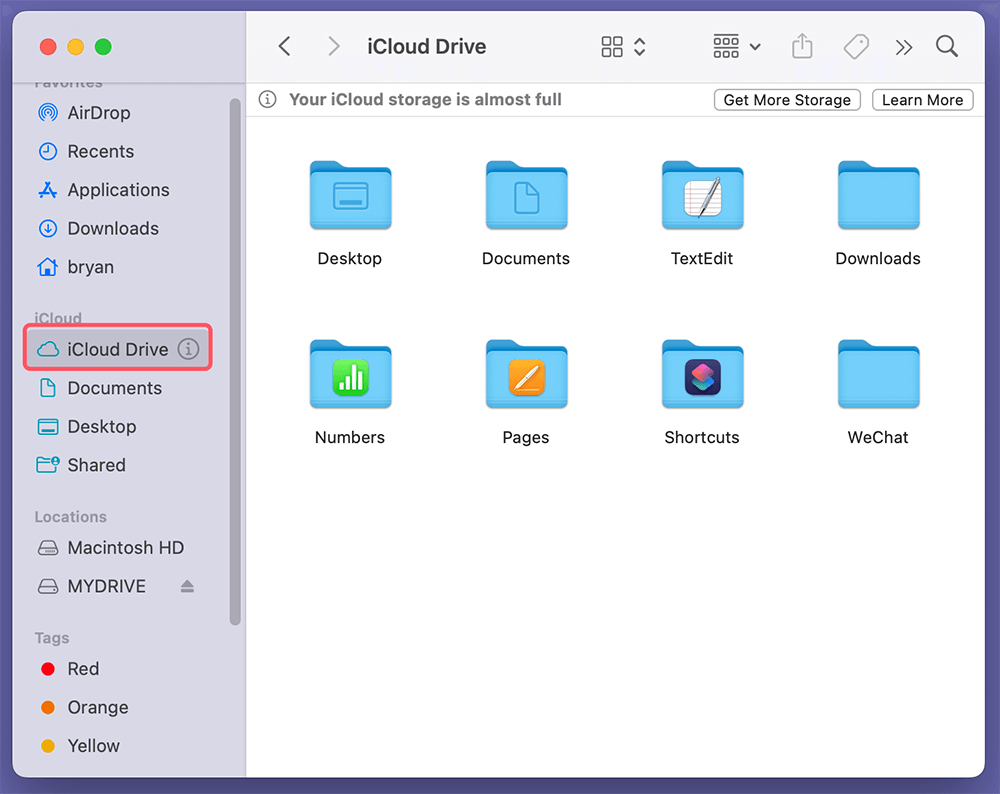Open the Tags icon in the toolbar
This screenshot has width=1000, height=794.
855,46
